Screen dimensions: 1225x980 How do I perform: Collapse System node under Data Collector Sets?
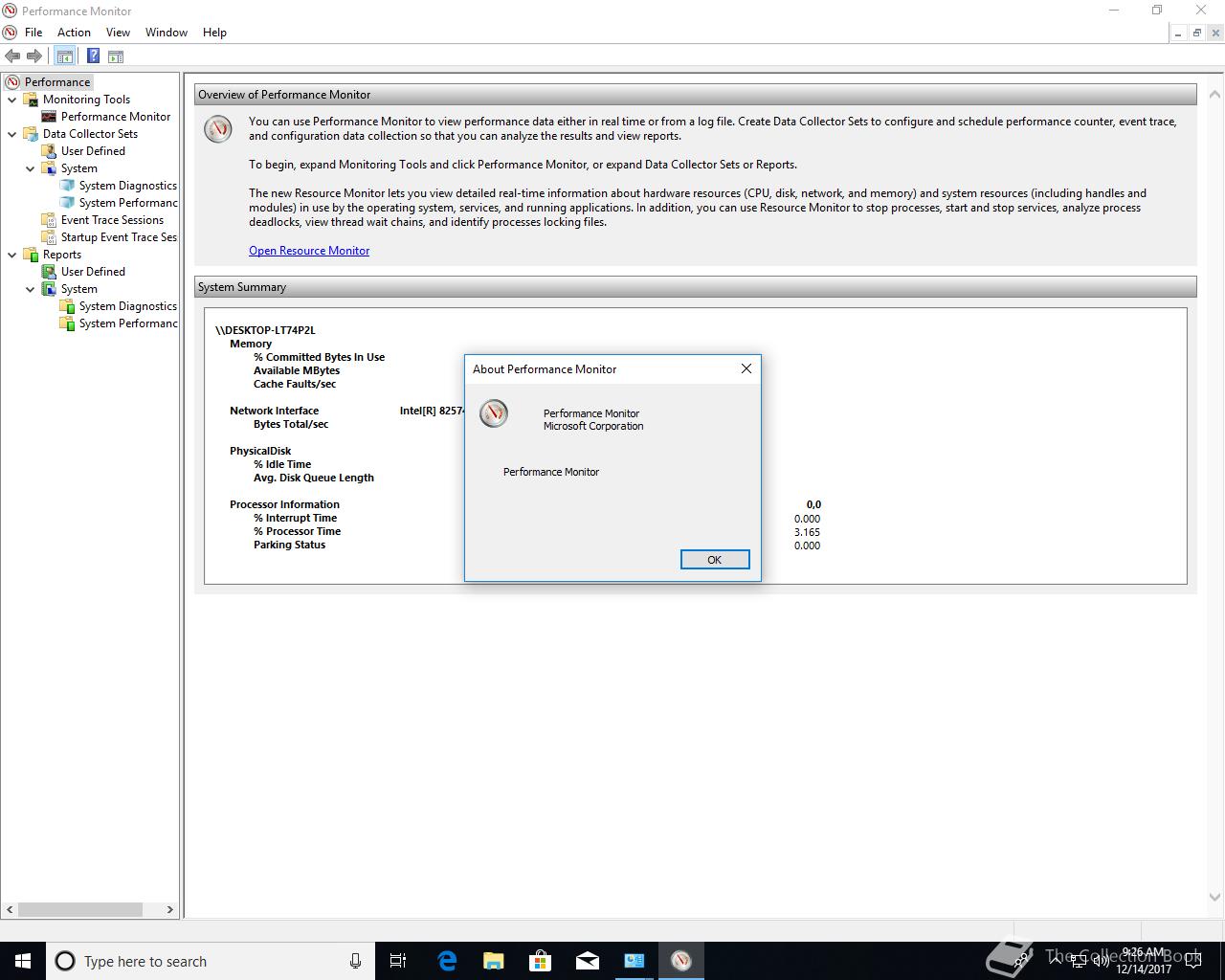click(x=31, y=168)
